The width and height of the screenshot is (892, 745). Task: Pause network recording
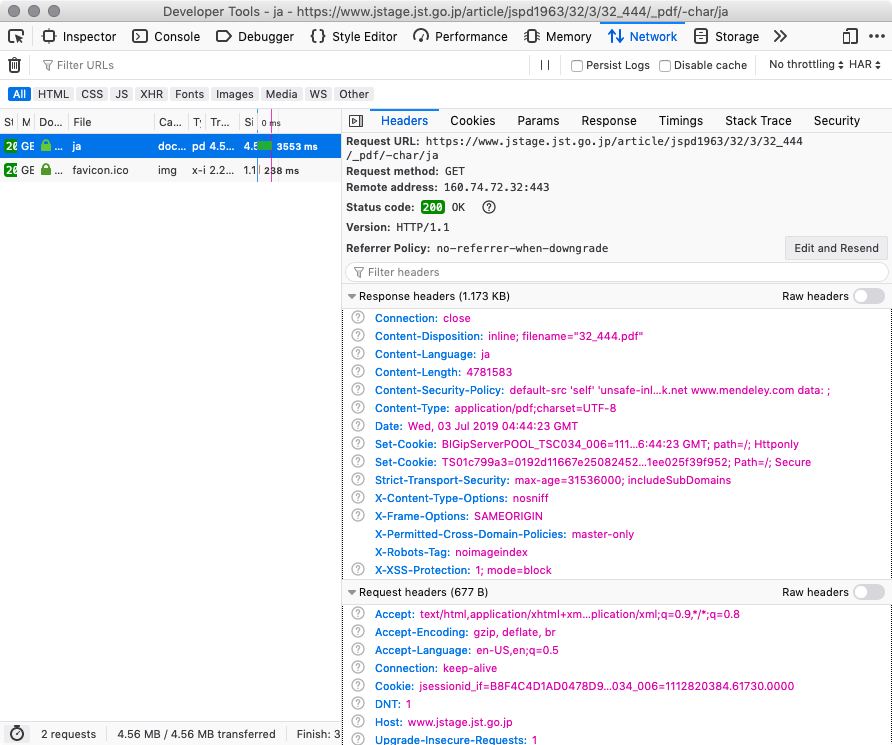[545, 65]
